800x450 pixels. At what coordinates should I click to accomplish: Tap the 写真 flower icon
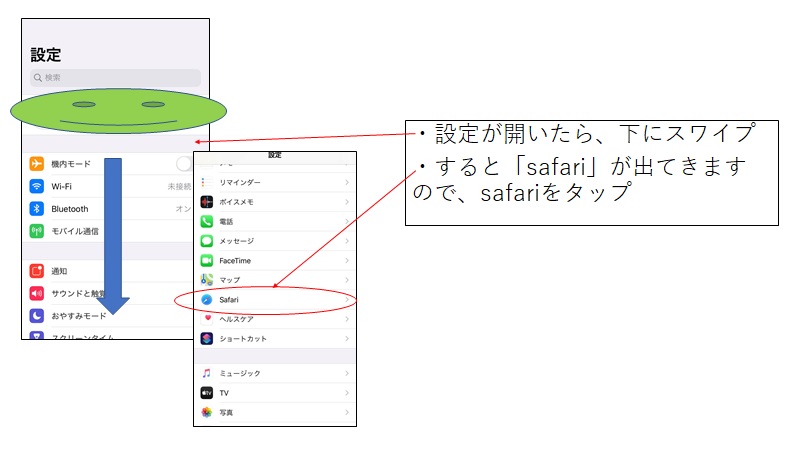[207, 412]
